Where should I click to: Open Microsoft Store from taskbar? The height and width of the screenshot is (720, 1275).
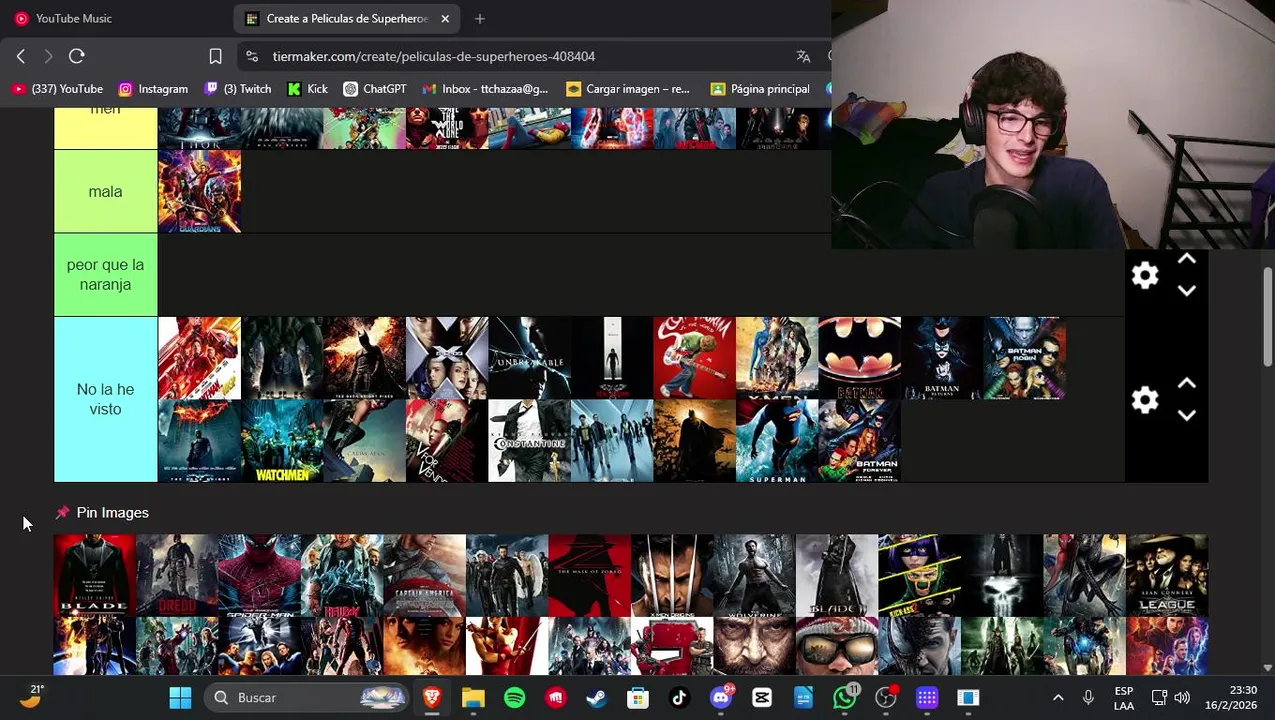pyautogui.click(x=638, y=697)
